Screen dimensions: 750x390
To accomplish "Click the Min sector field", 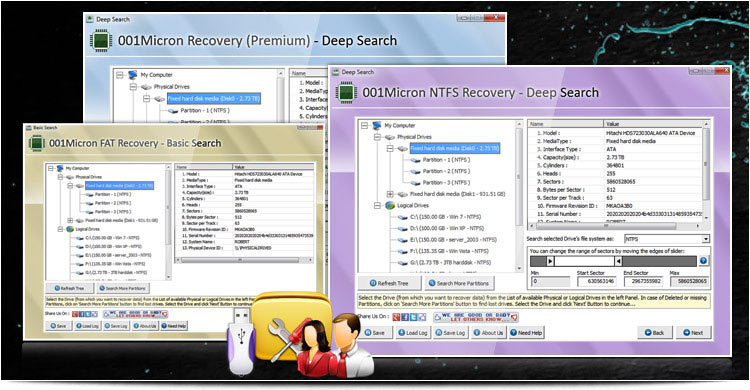I will coord(551,281).
